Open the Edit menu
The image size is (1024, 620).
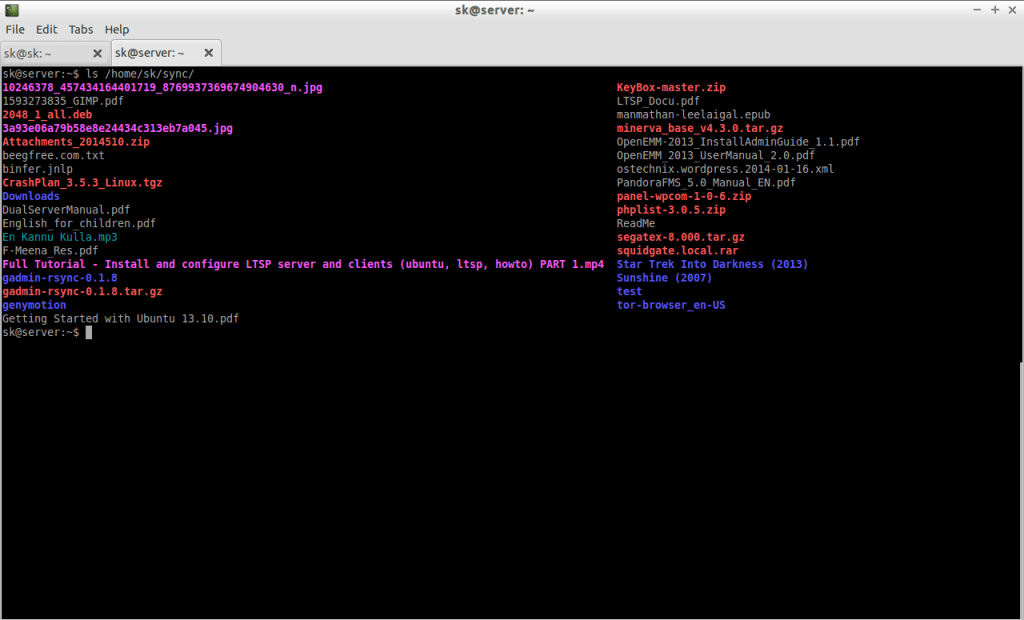(46, 29)
